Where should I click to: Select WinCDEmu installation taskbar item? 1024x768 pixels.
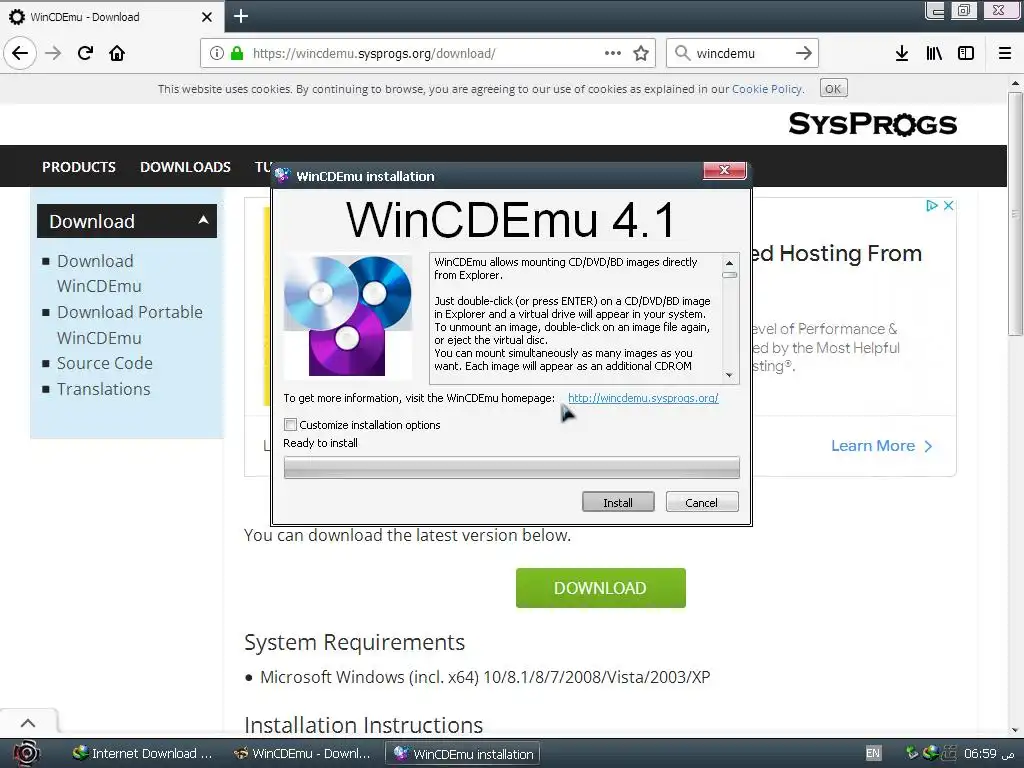[x=463, y=753]
